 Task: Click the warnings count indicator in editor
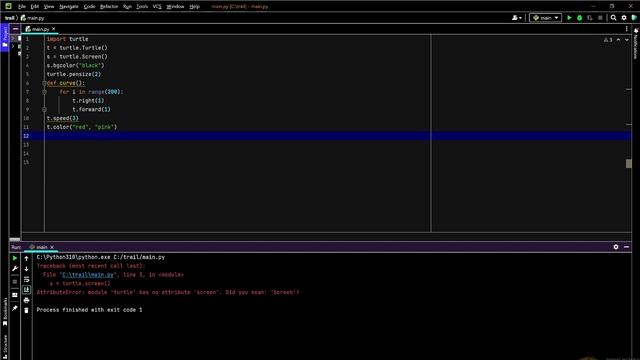(x=608, y=40)
